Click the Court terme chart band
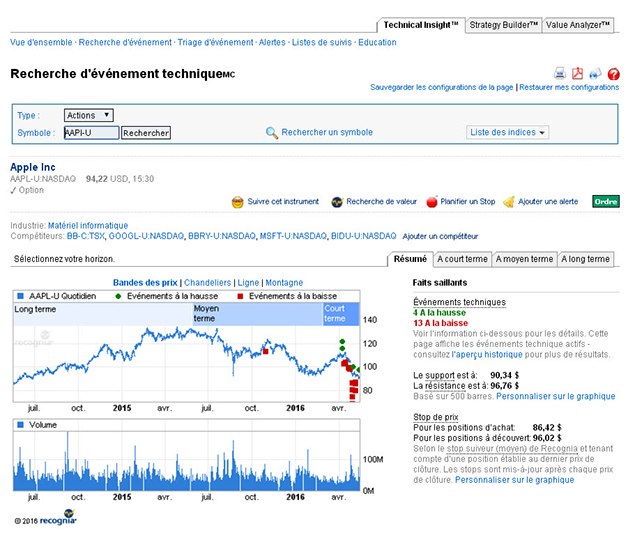635x533 pixels. tap(341, 314)
